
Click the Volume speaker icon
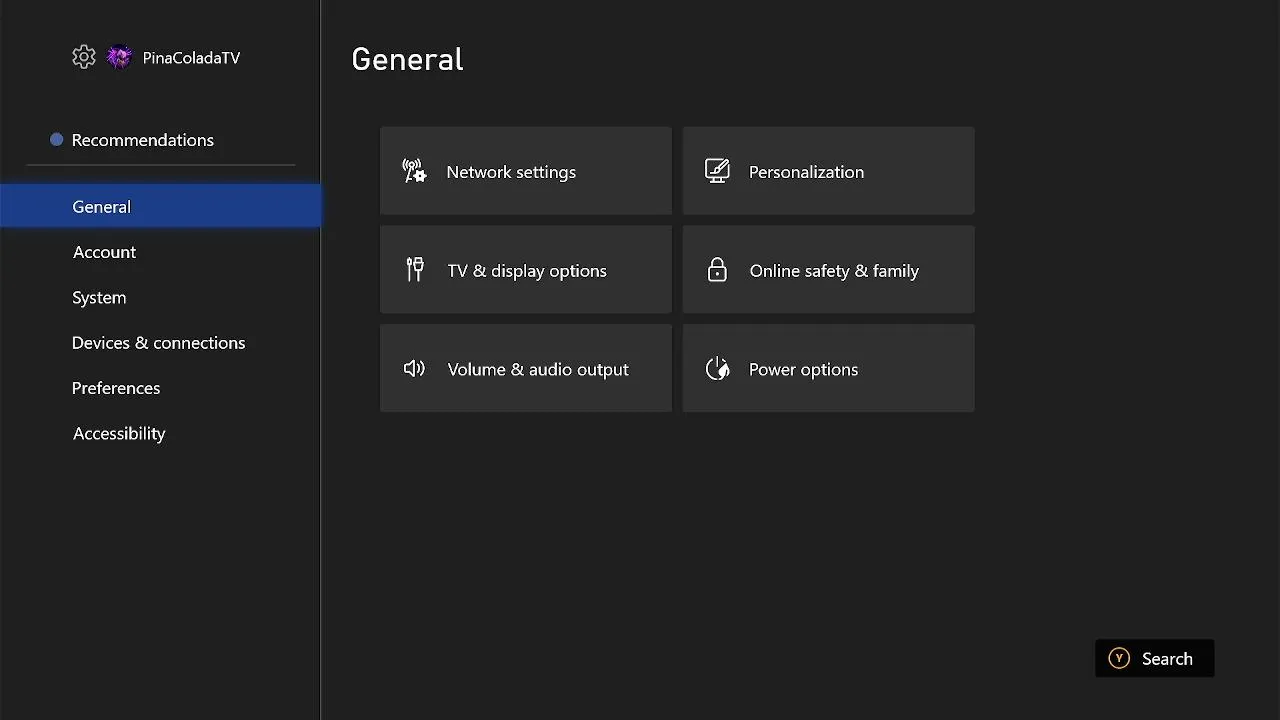click(x=414, y=369)
